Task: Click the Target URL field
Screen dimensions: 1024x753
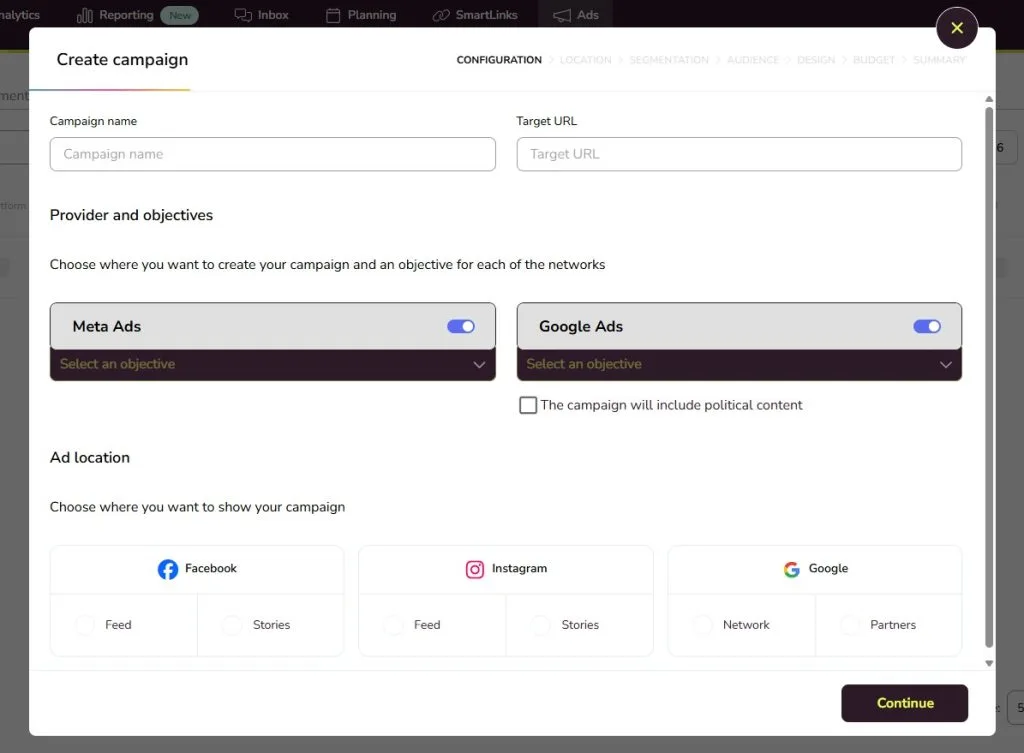Action: click(x=739, y=154)
